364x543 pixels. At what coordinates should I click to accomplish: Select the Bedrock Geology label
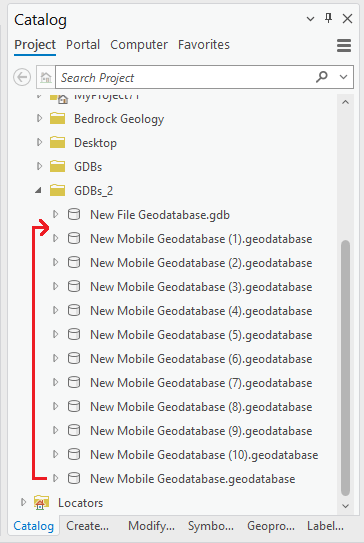(x=119, y=119)
